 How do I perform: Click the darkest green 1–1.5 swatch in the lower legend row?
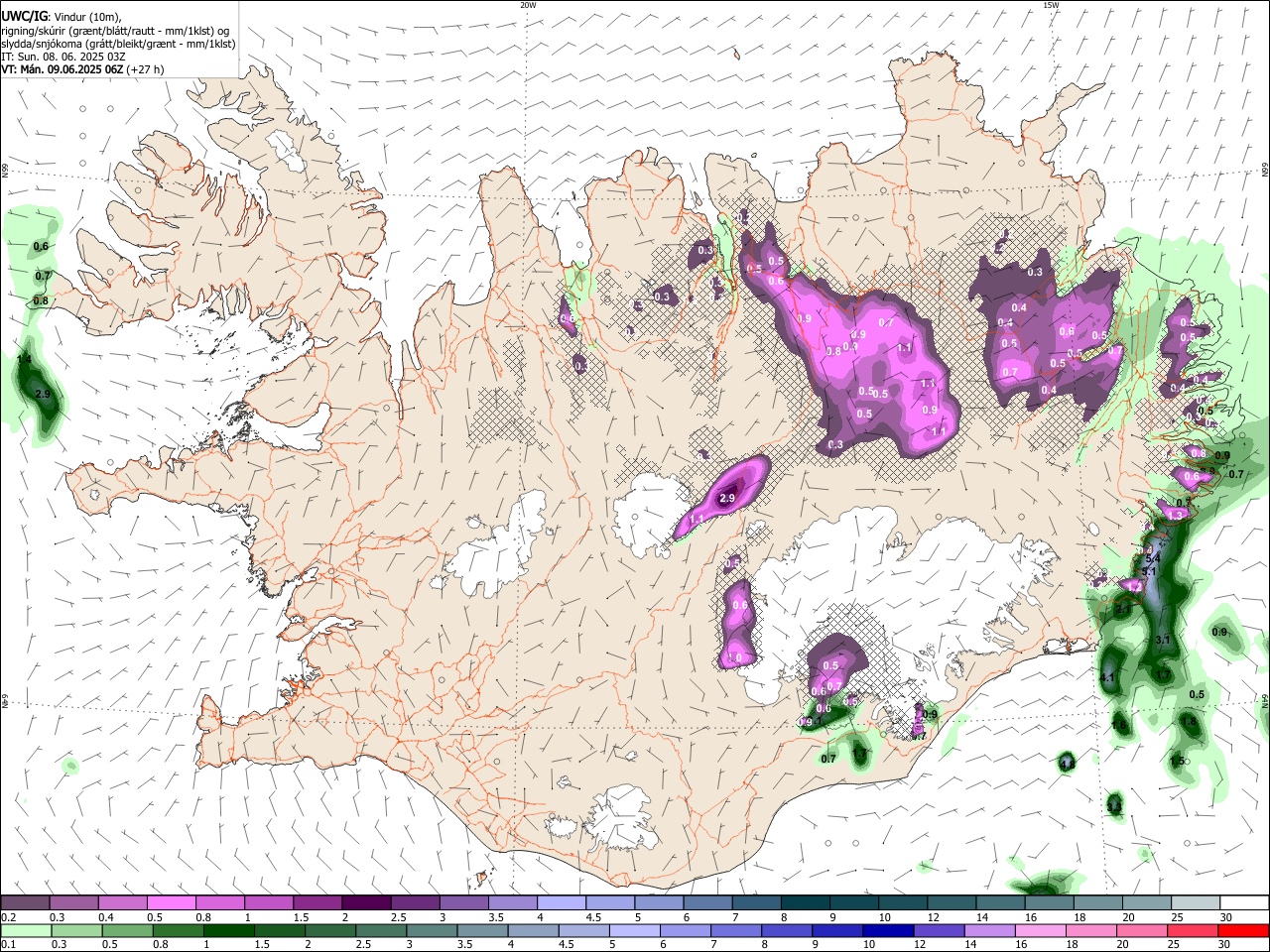(228, 930)
